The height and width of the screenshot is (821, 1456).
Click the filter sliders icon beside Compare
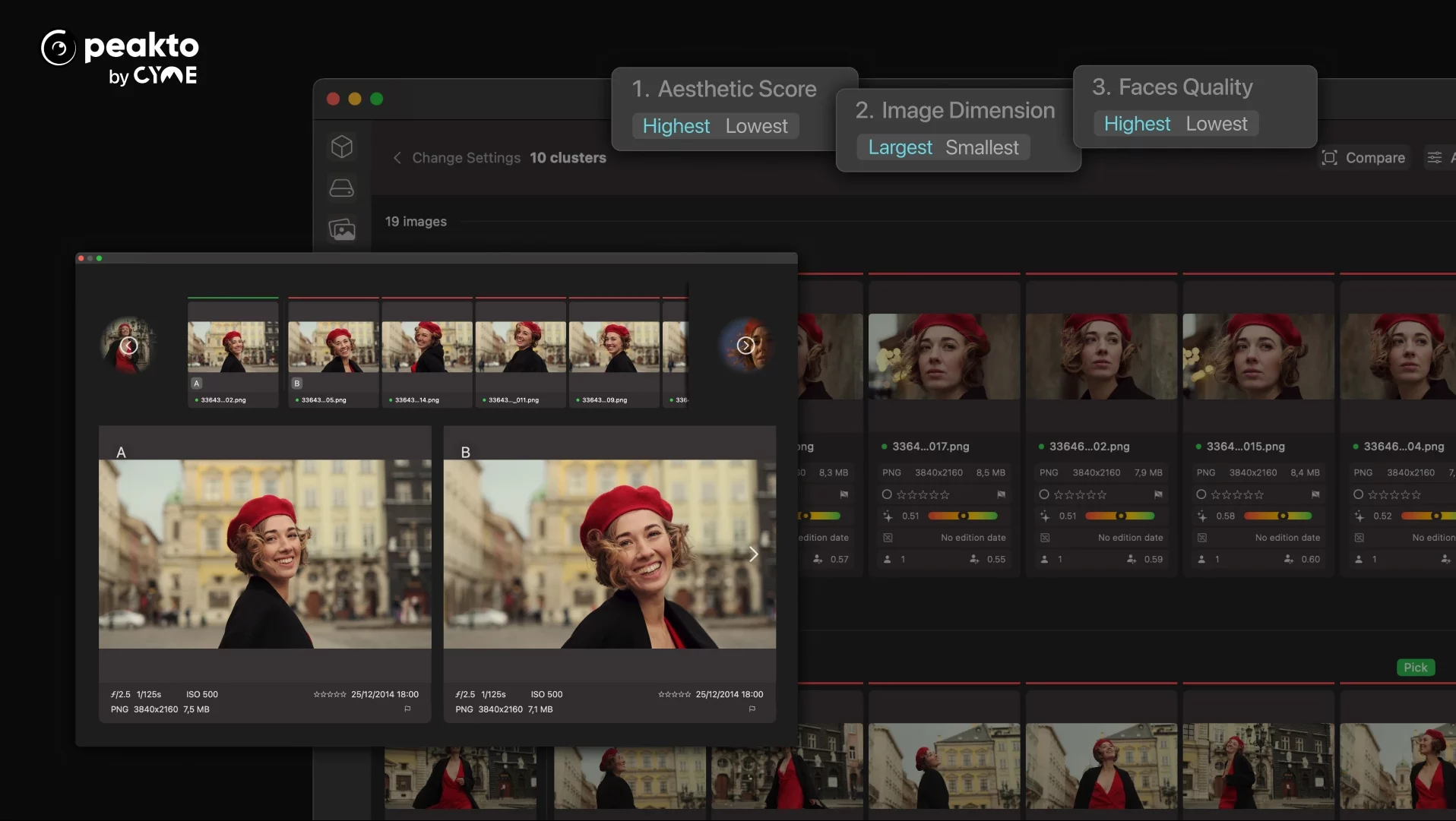(1434, 157)
